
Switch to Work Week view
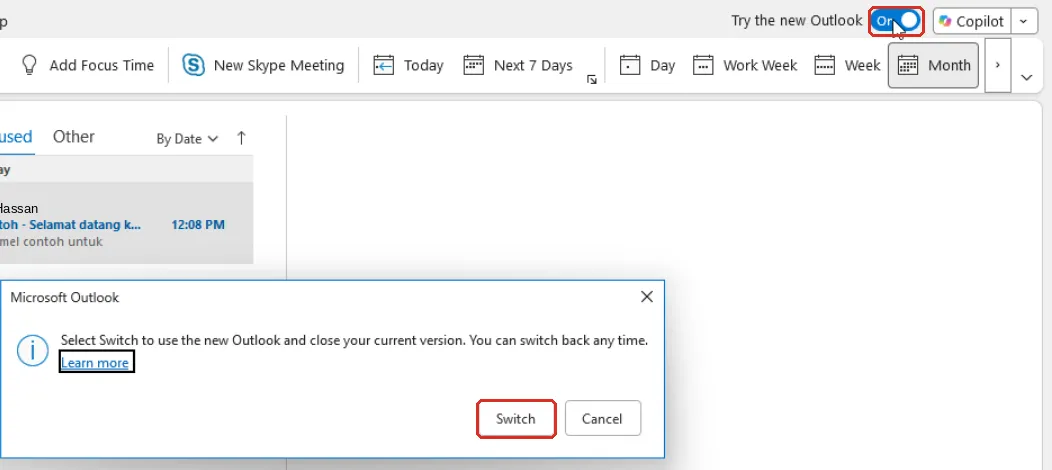[745, 65]
